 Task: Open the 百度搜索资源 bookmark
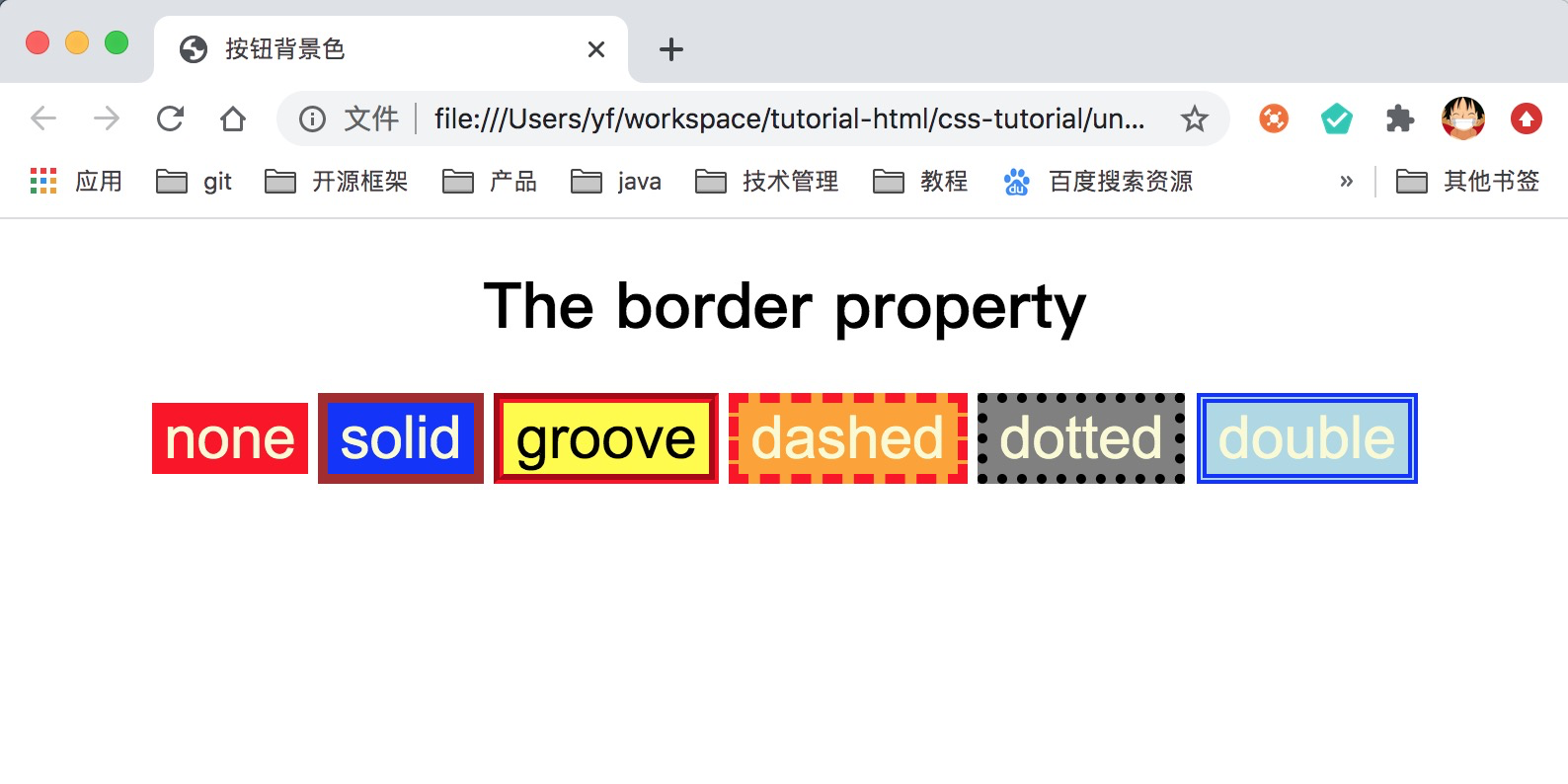tap(1098, 182)
